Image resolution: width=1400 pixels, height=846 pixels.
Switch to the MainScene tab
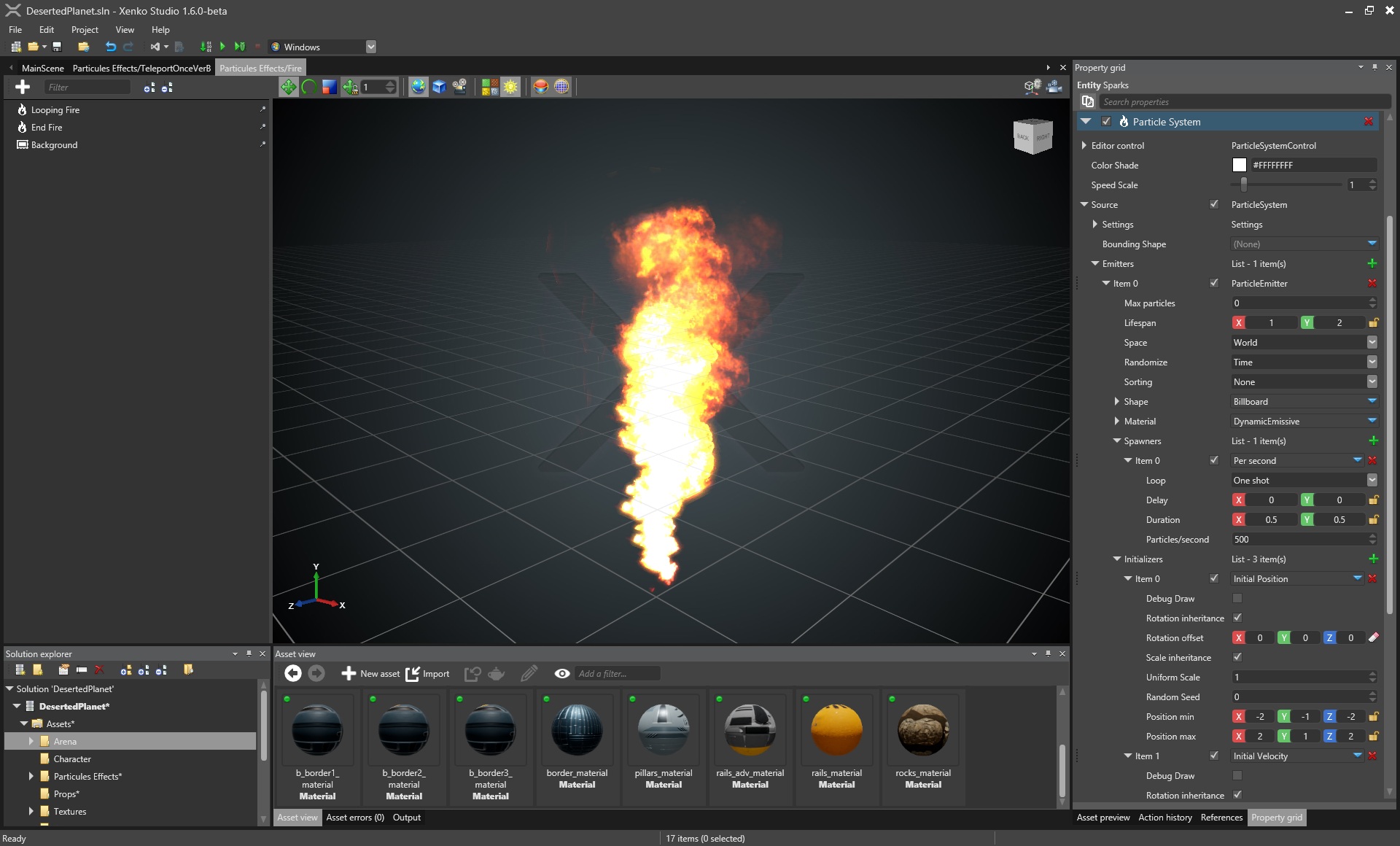[42, 68]
